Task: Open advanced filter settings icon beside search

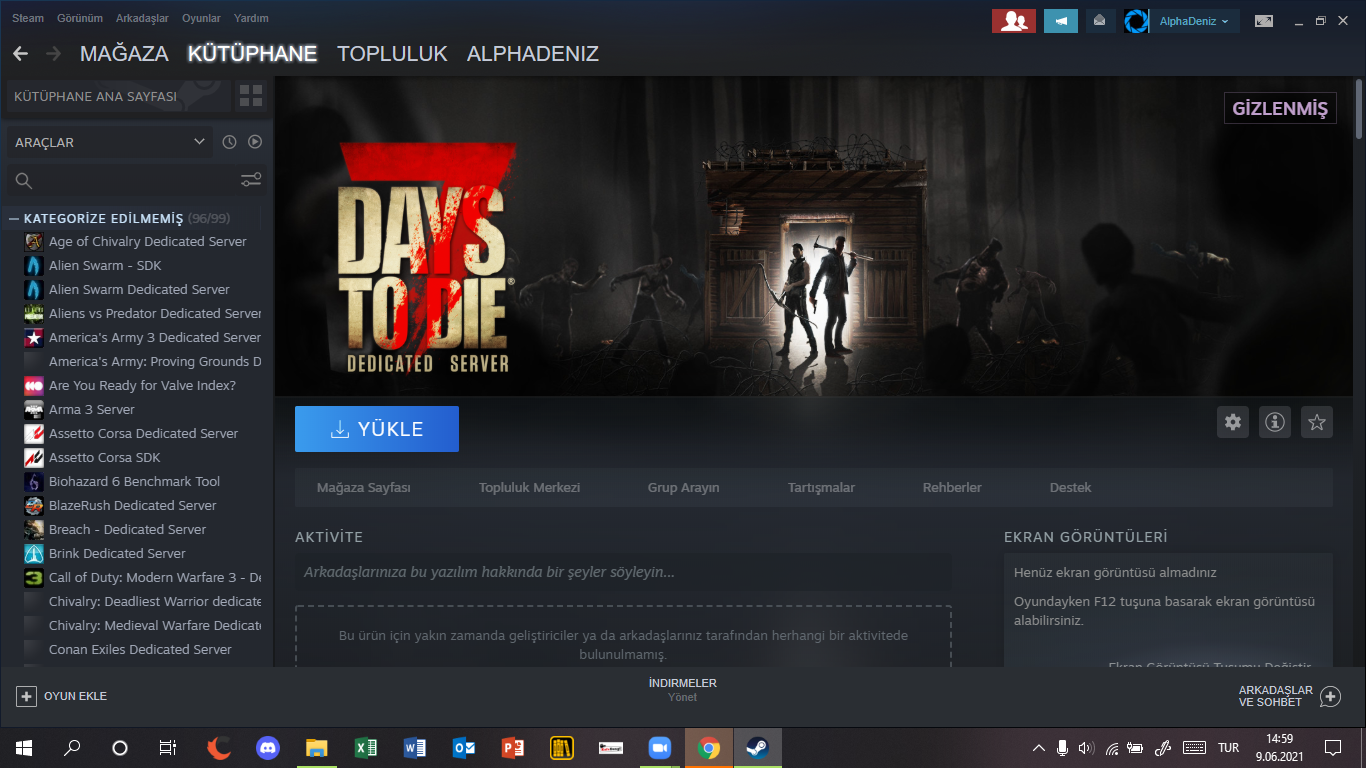Action: (251, 180)
